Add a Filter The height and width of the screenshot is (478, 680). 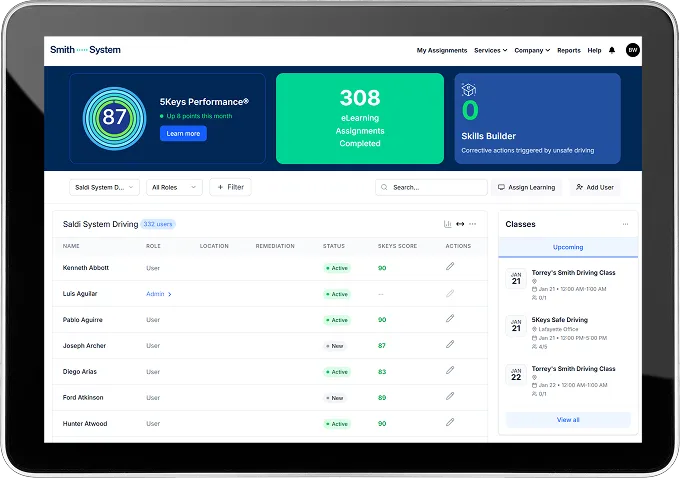coord(230,187)
